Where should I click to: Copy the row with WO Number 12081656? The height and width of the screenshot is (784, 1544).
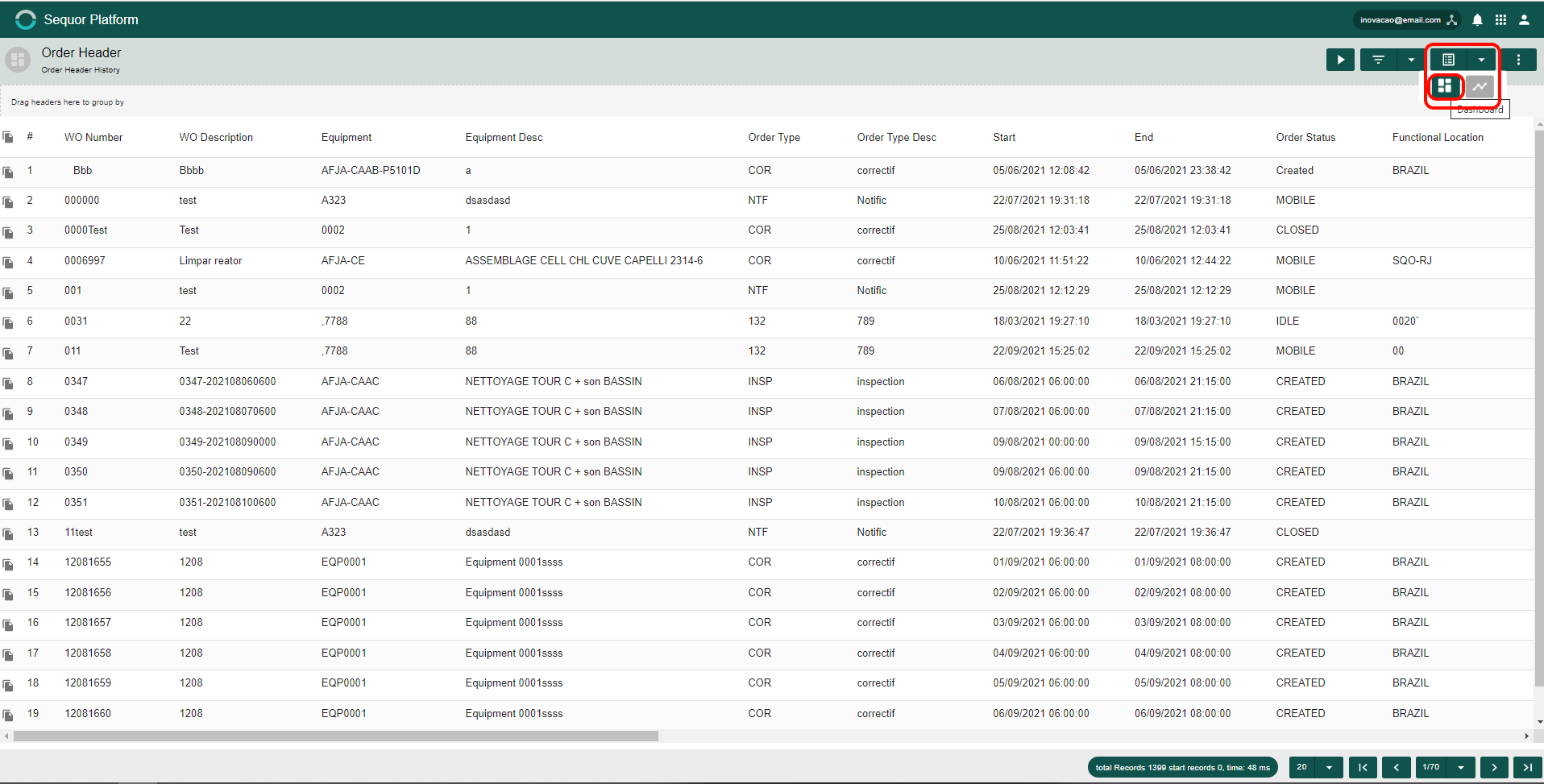8,595
